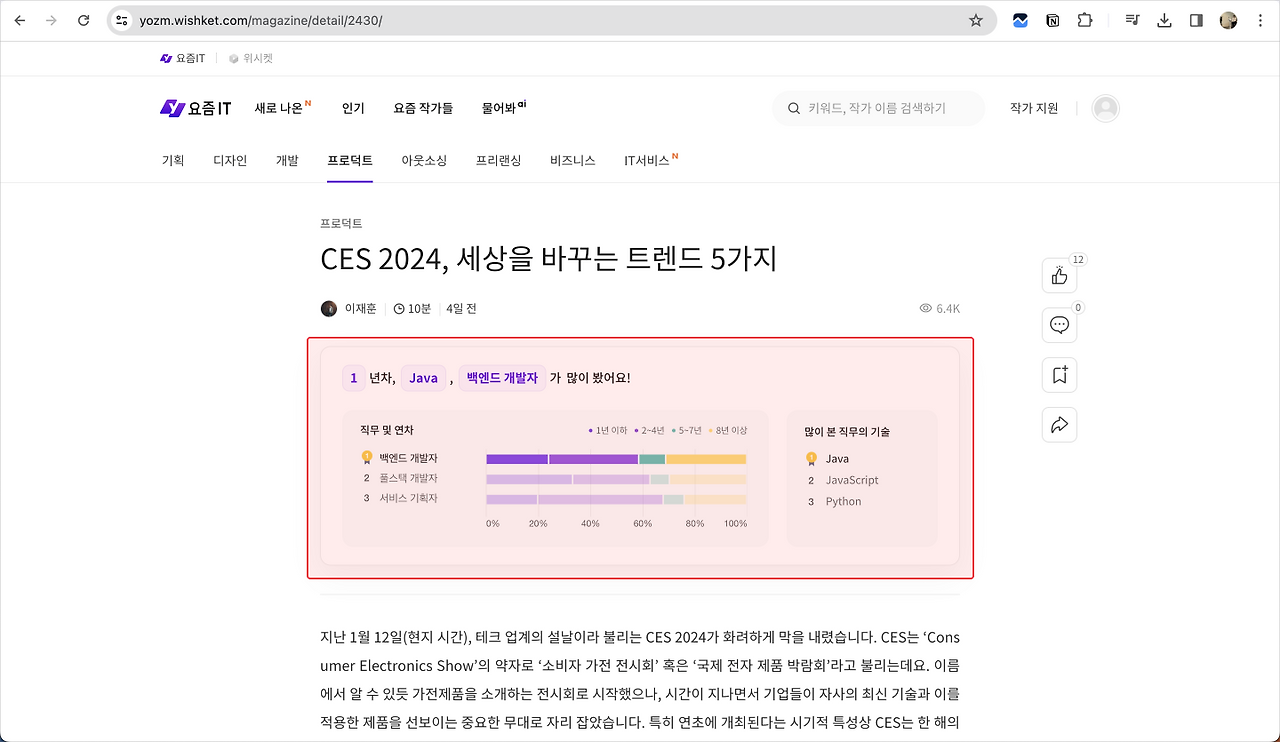Open the 요즘IT link in top strip
This screenshot has height=742, width=1280.
tap(182, 58)
